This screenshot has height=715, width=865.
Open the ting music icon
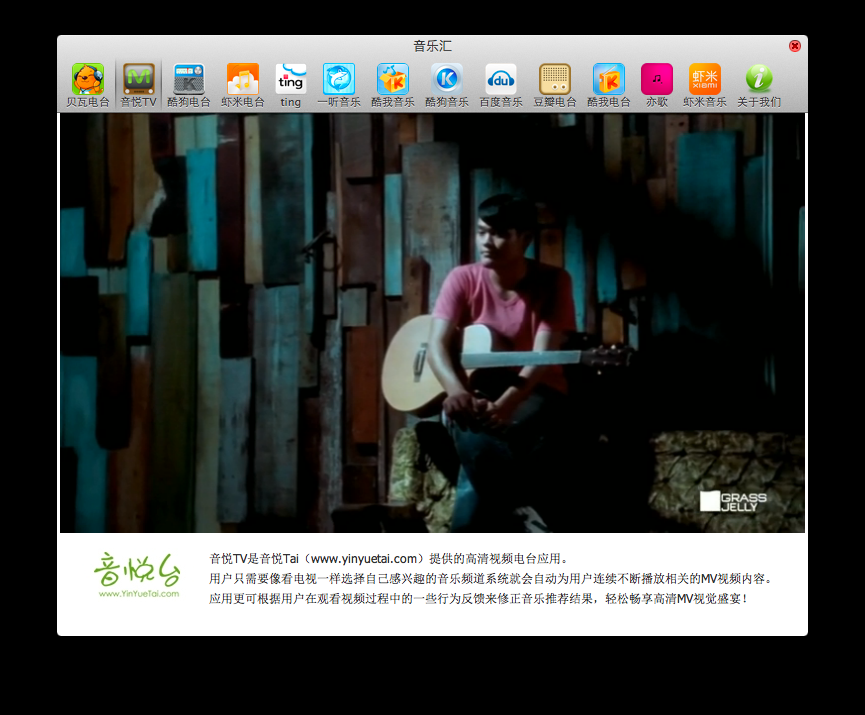[x=291, y=85]
